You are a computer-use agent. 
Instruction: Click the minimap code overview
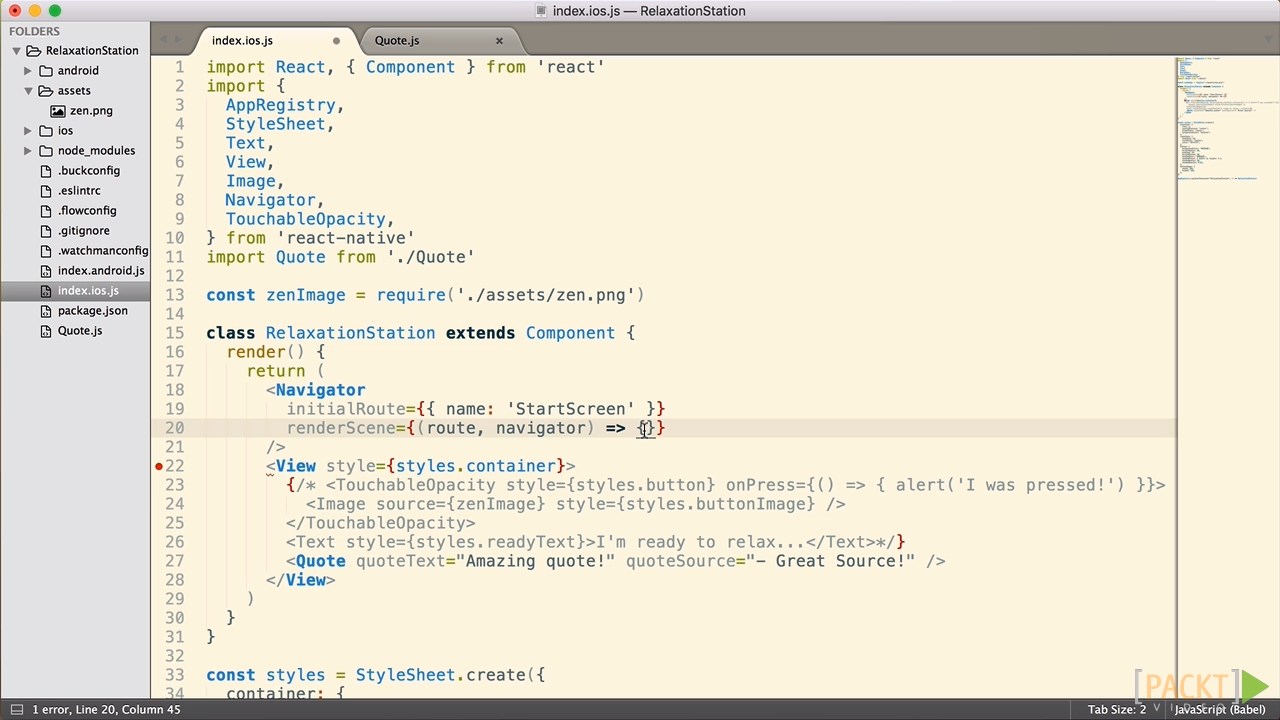[1228, 120]
